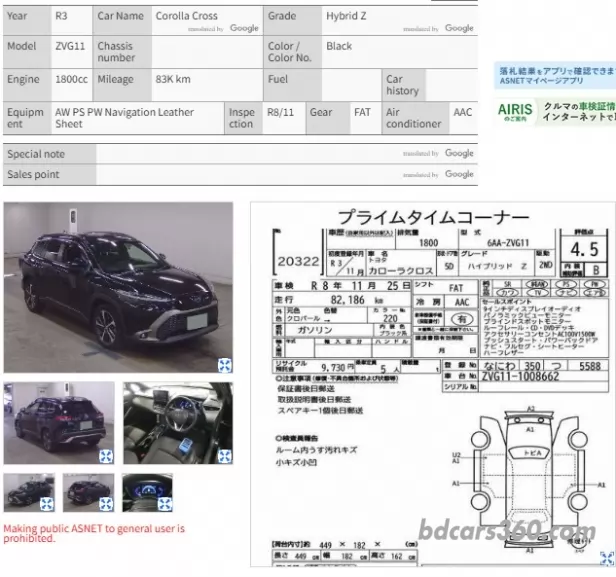
Task: Select the '83K km' mileage value
Action: pyautogui.click(x=173, y=79)
